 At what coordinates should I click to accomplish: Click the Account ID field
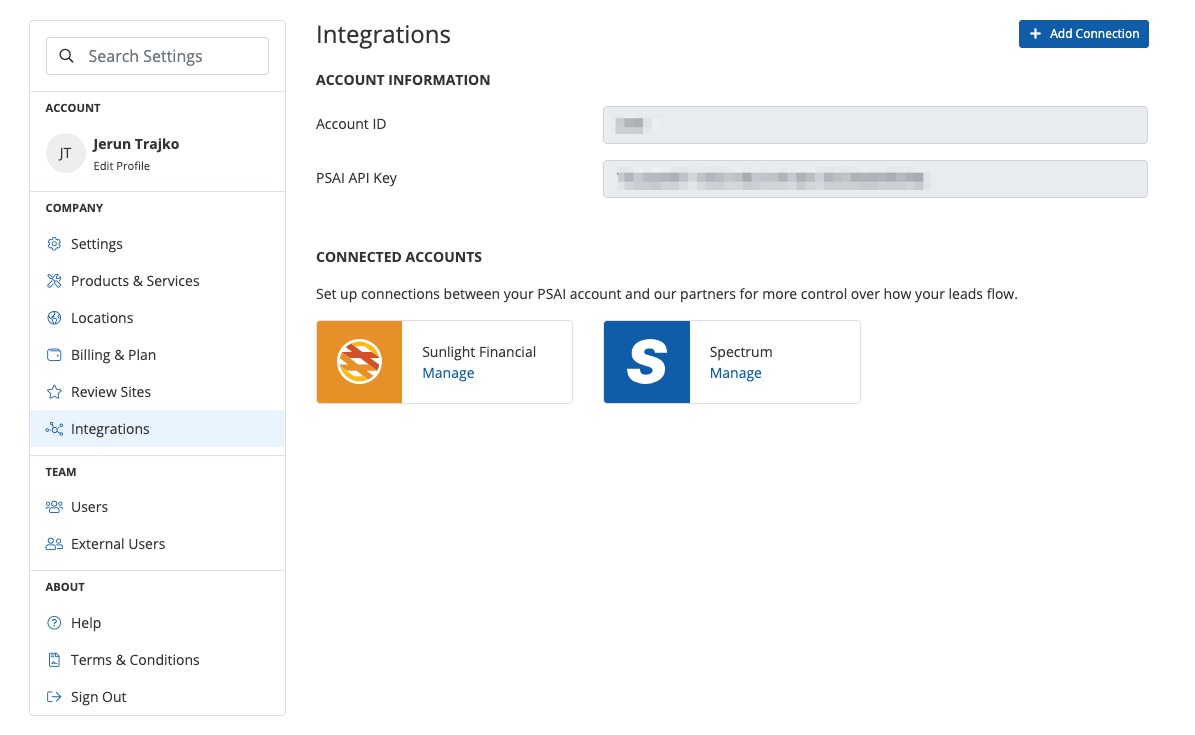point(874,125)
